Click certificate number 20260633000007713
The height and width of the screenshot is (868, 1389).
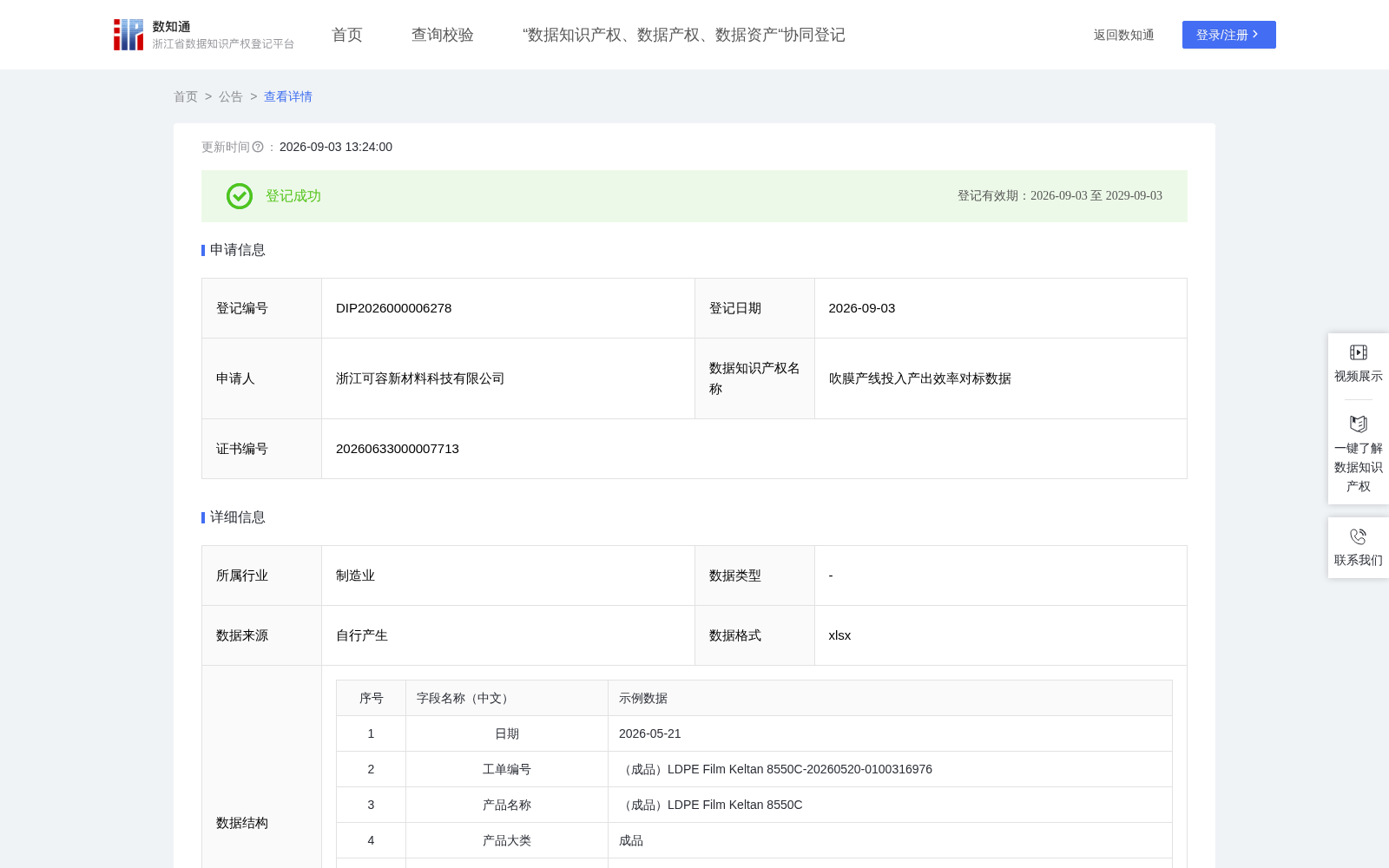[398, 449]
